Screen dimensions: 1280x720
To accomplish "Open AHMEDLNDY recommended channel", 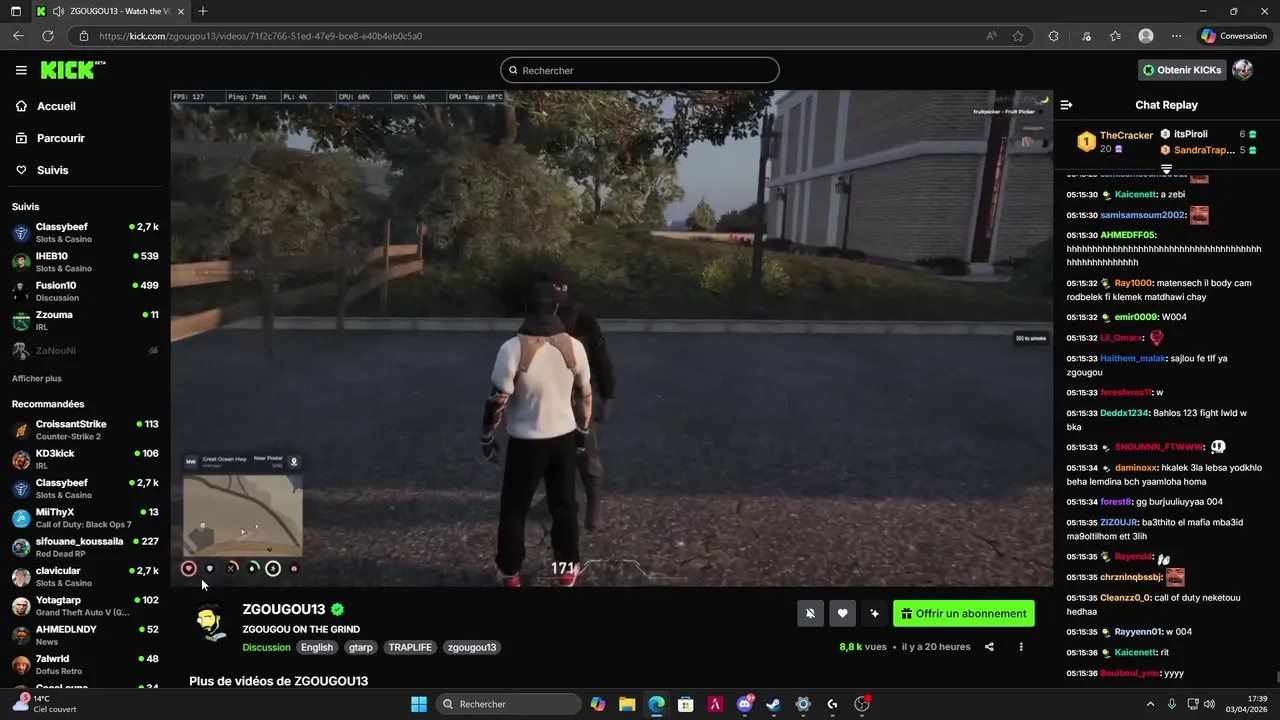I will pyautogui.click(x=85, y=635).
